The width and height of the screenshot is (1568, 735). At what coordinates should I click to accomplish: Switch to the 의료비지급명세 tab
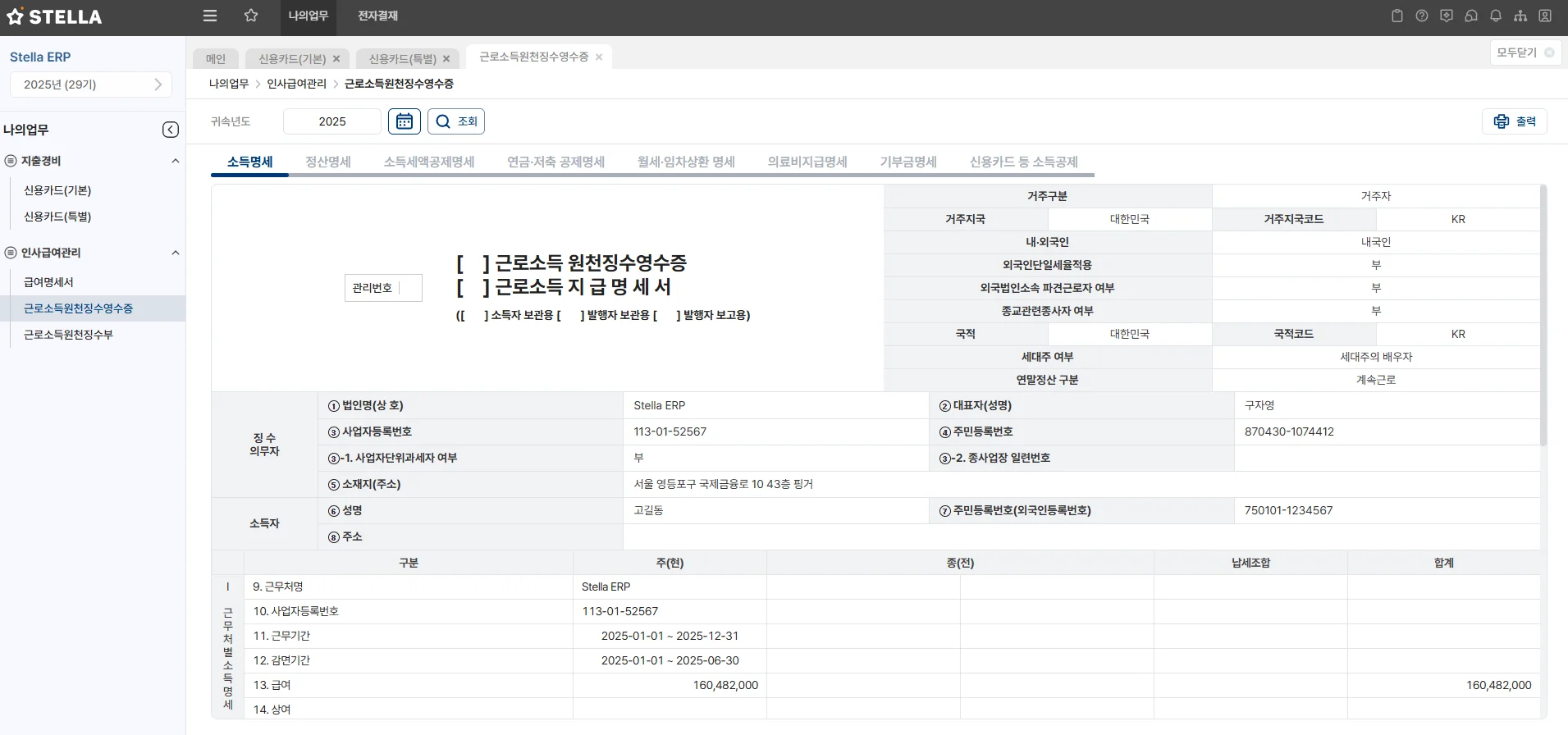click(807, 162)
